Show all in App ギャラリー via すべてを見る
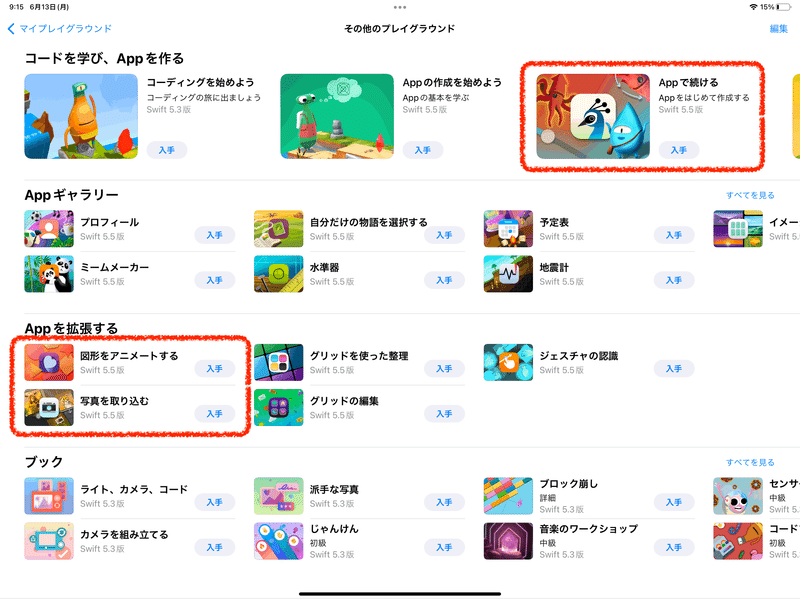Screen dimensions: 800x600 tap(750, 195)
